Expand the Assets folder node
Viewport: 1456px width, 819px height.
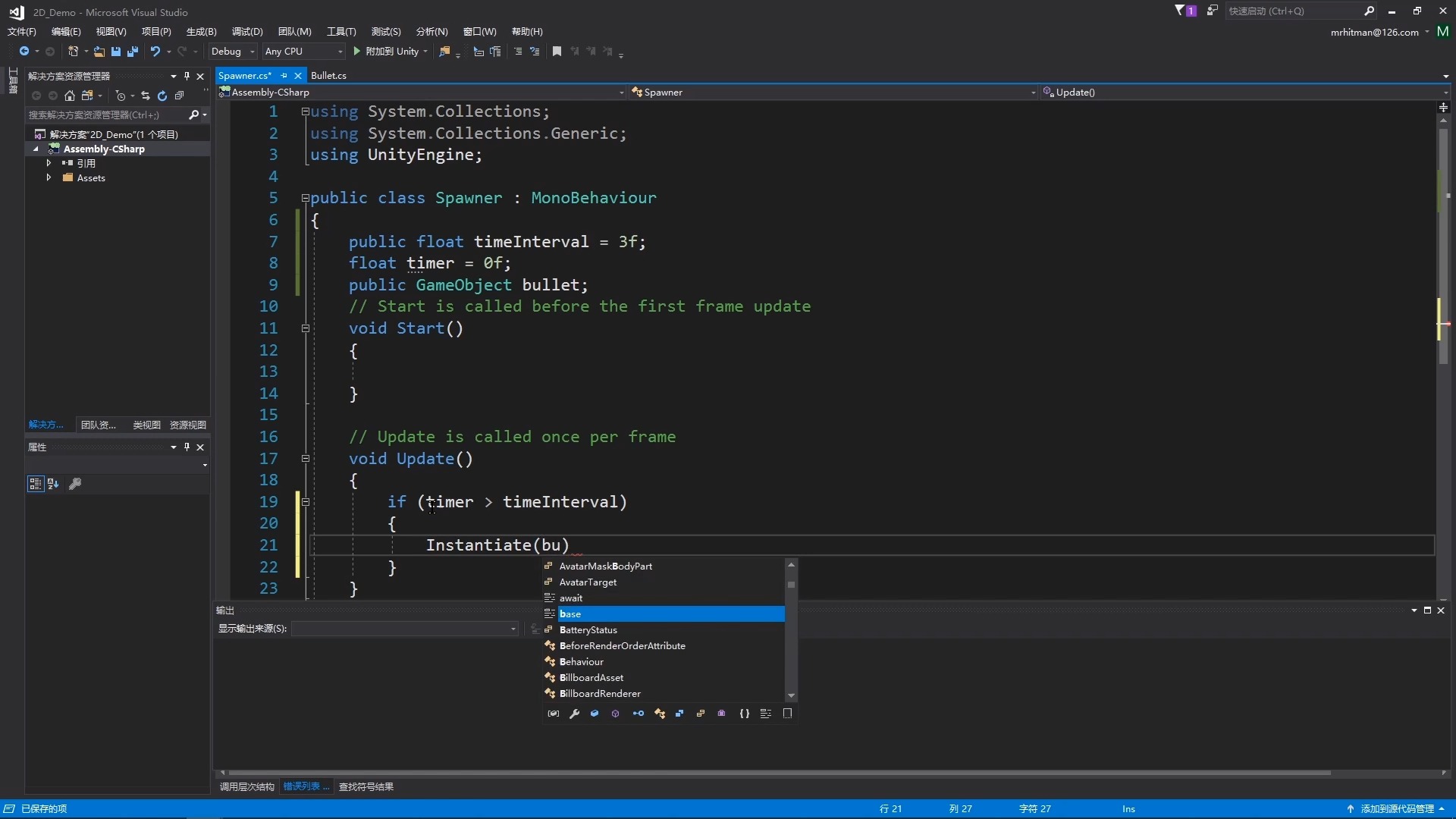[x=49, y=177]
